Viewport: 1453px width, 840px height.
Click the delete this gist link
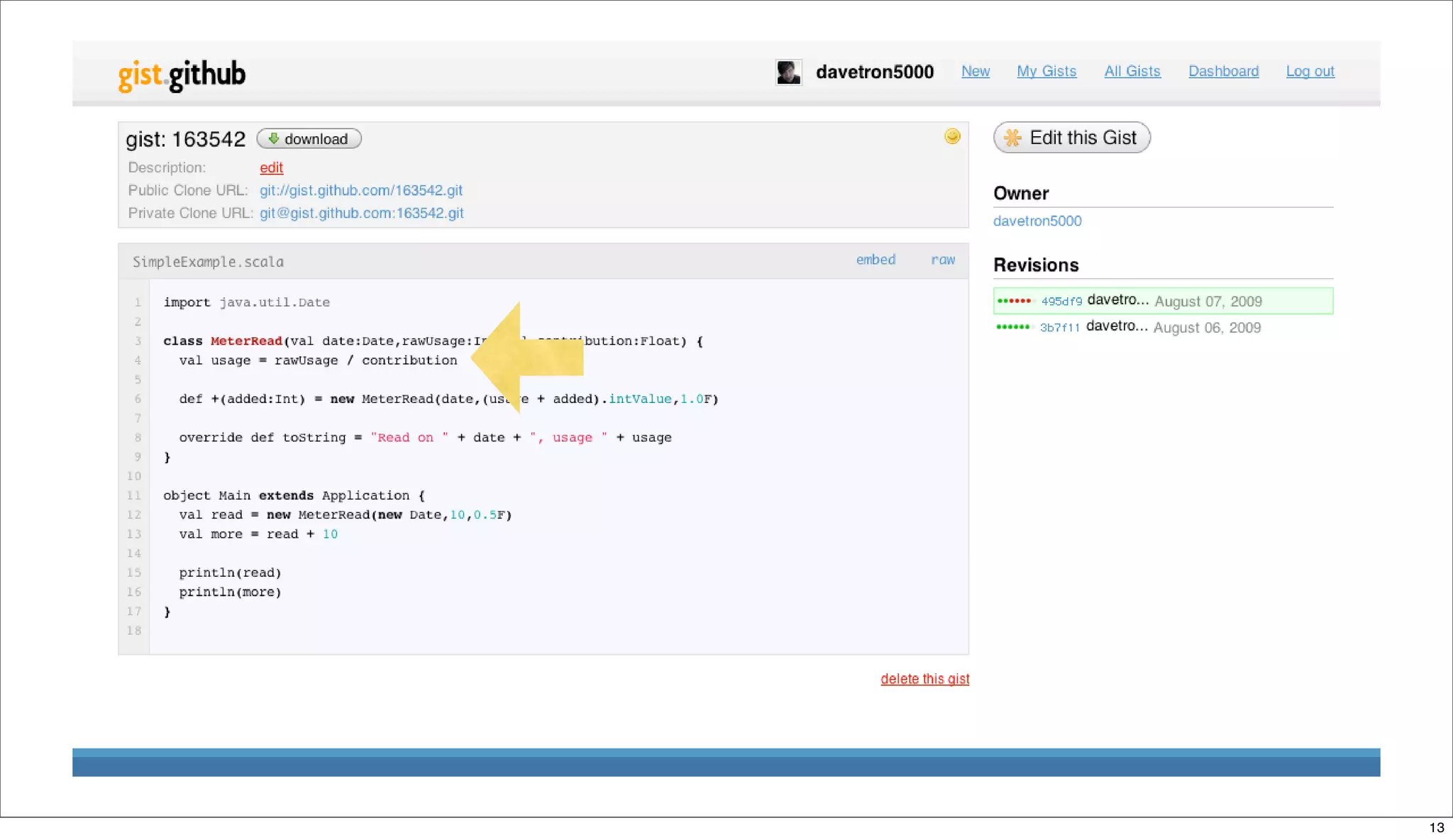(924, 679)
